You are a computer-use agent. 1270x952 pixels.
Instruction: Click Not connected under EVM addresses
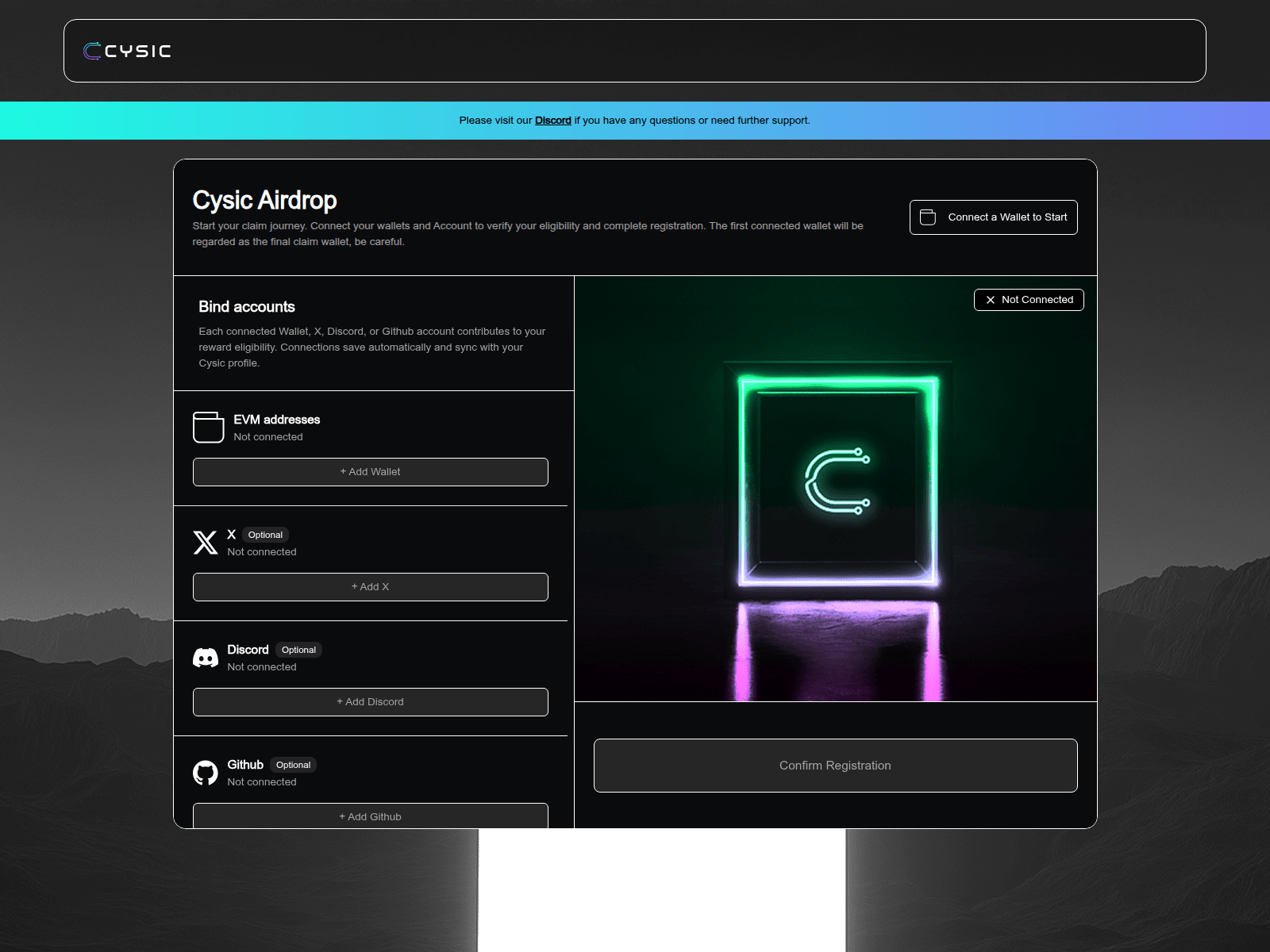pyautogui.click(x=268, y=437)
